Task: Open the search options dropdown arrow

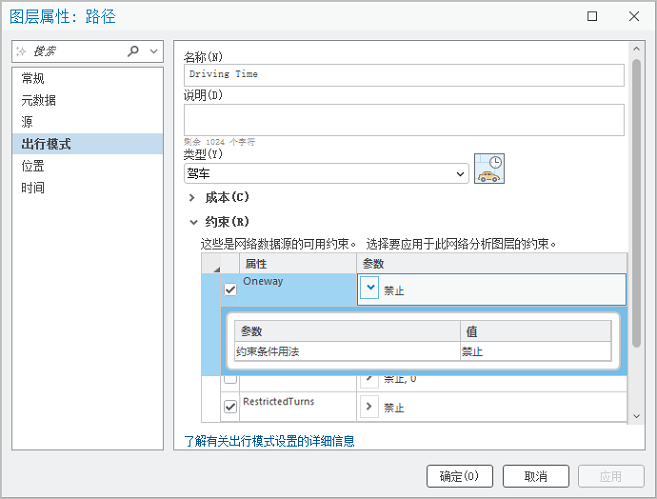Action: (x=153, y=51)
